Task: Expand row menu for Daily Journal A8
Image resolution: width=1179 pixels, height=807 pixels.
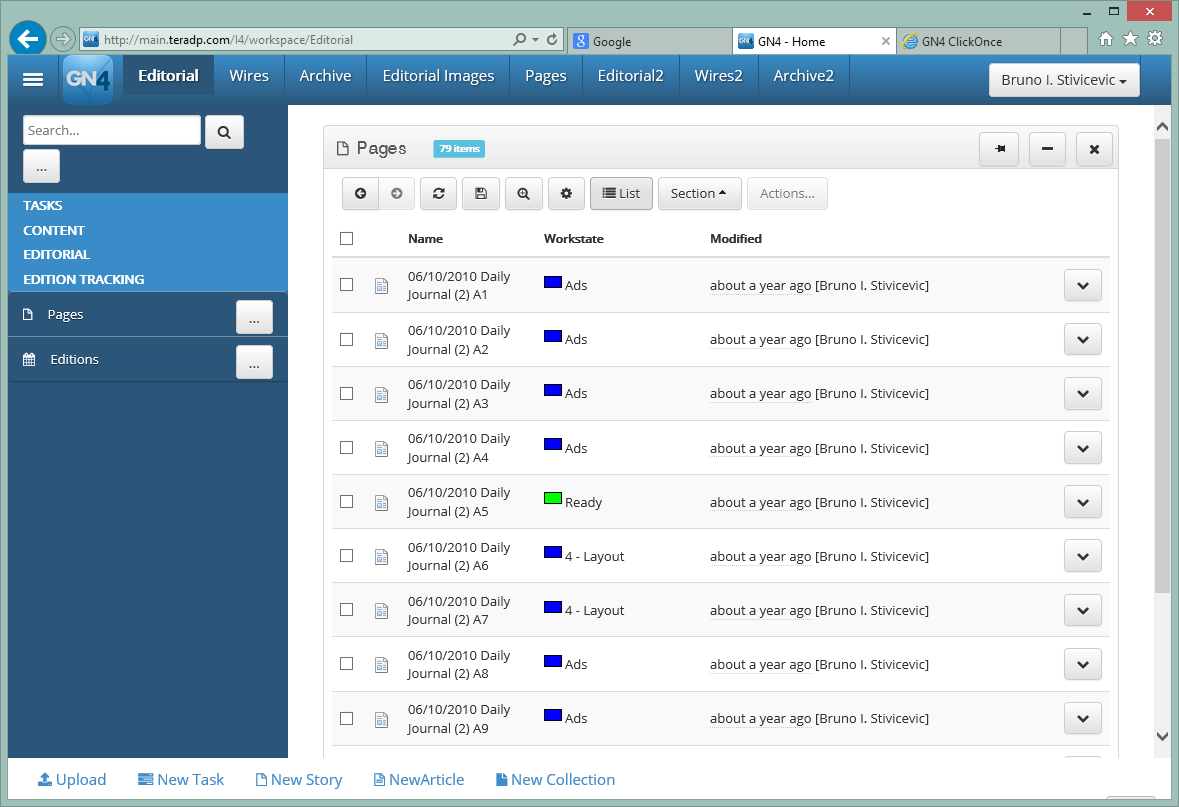Action: point(1083,665)
